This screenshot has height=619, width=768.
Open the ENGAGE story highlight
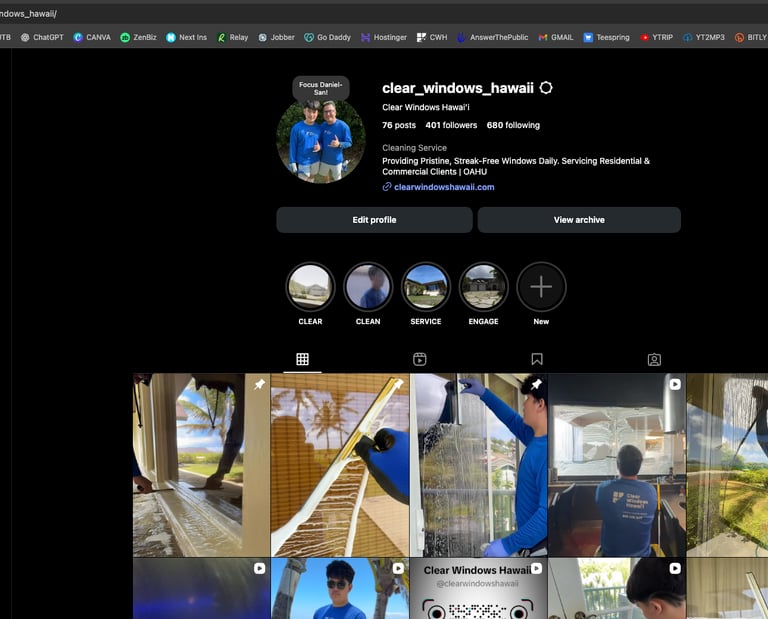click(x=483, y=287)
